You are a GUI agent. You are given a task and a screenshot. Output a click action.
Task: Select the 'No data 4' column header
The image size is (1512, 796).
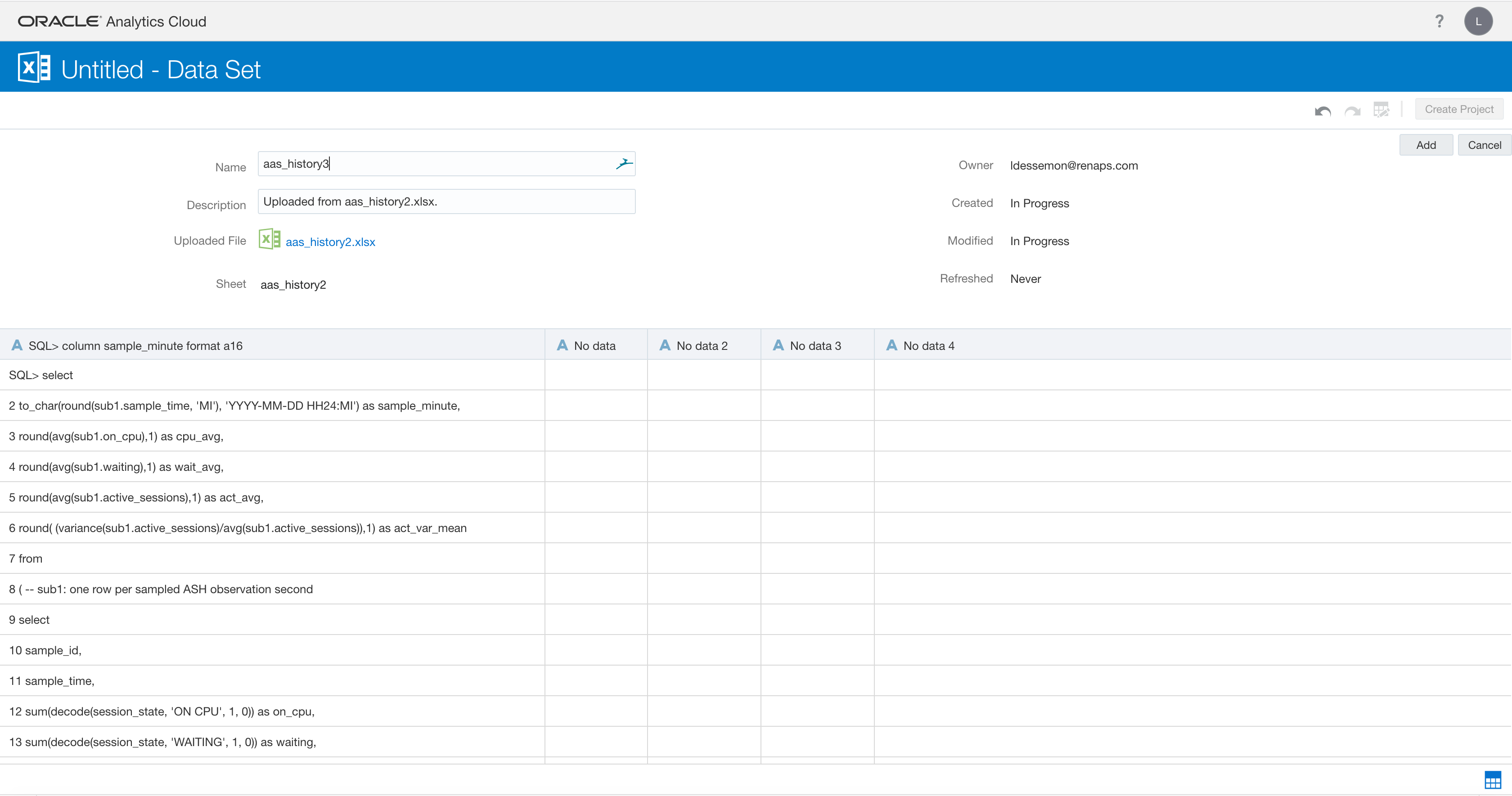coord(1192,345)
